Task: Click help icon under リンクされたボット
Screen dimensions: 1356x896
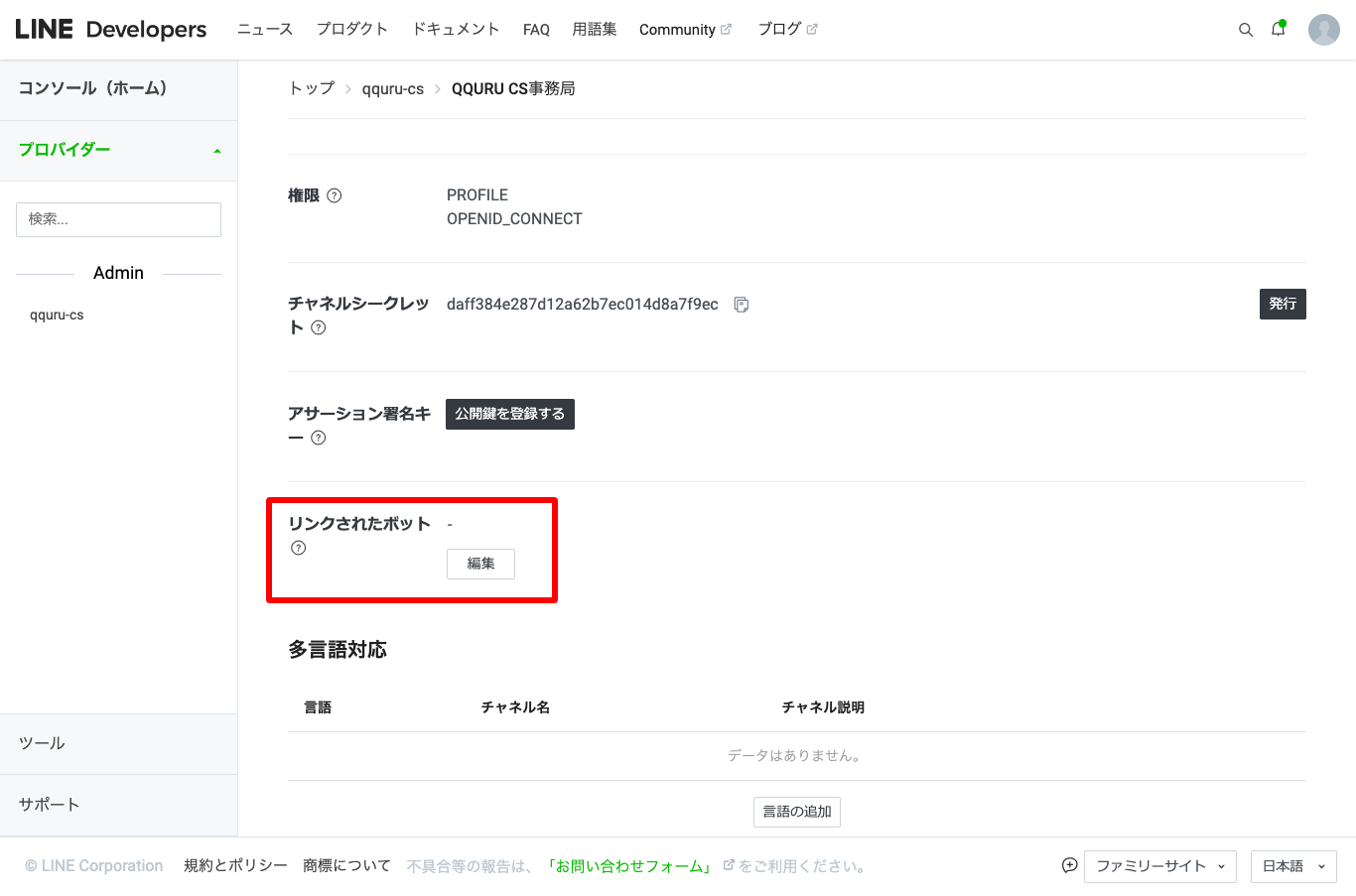Action: pyautogui.click(x=299, y=548)
